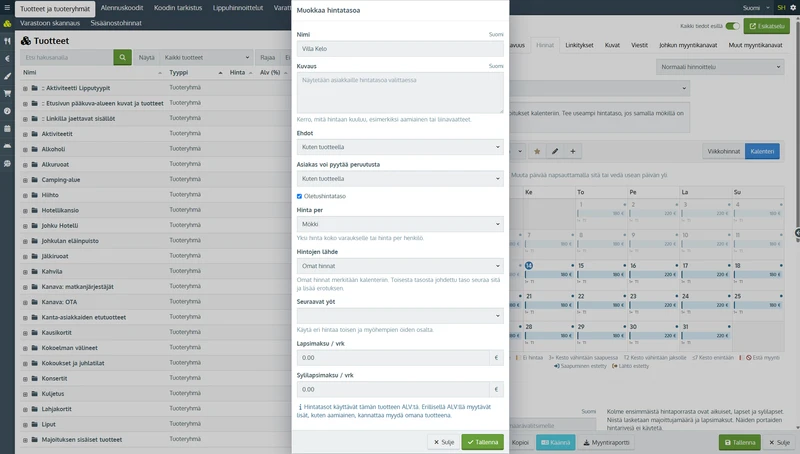Click the blue Käännä button
800x454 pixels.
pos(556,443)
